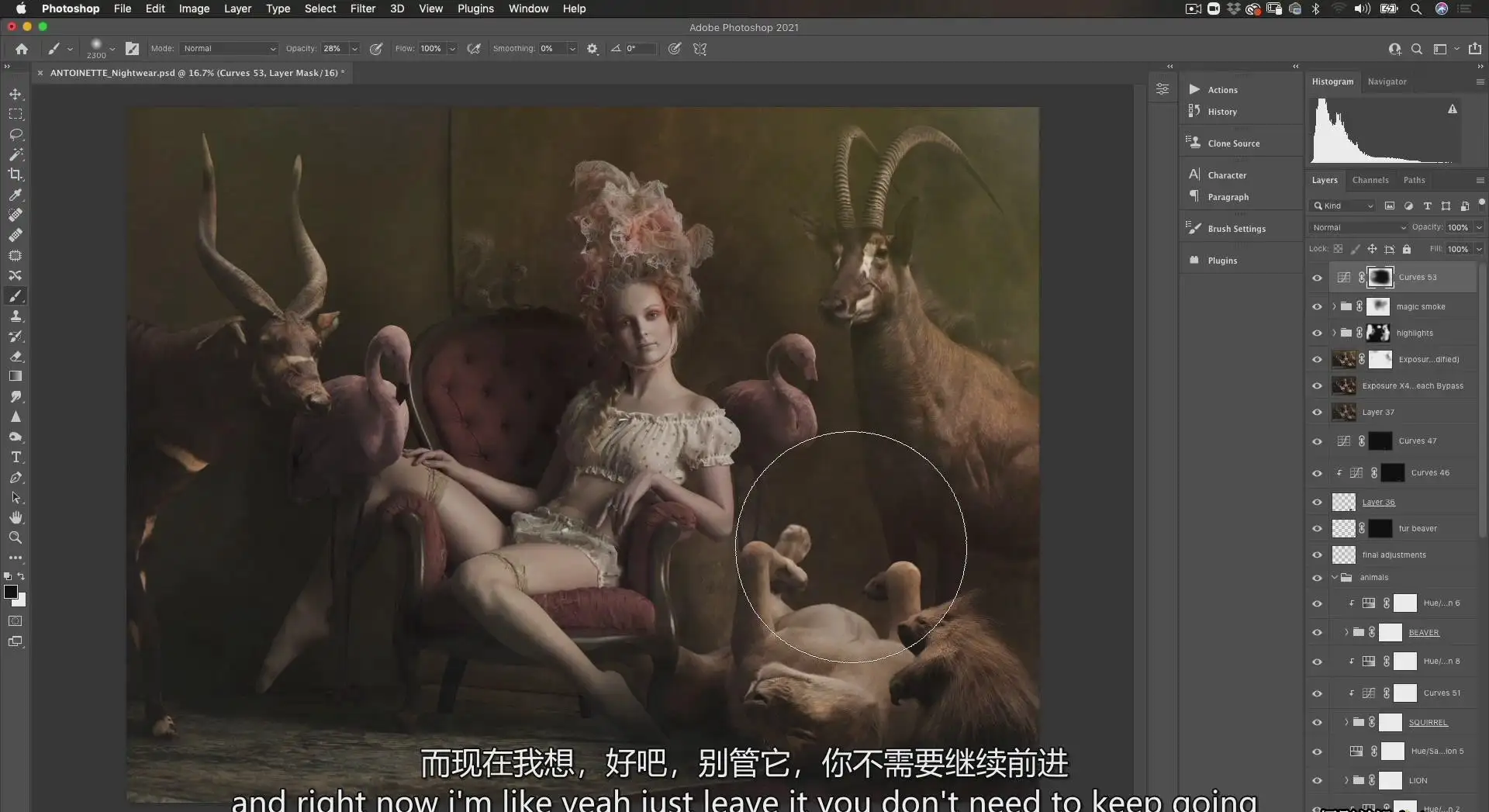
Task: Expand the magic smoke group
Action: 1334,307
